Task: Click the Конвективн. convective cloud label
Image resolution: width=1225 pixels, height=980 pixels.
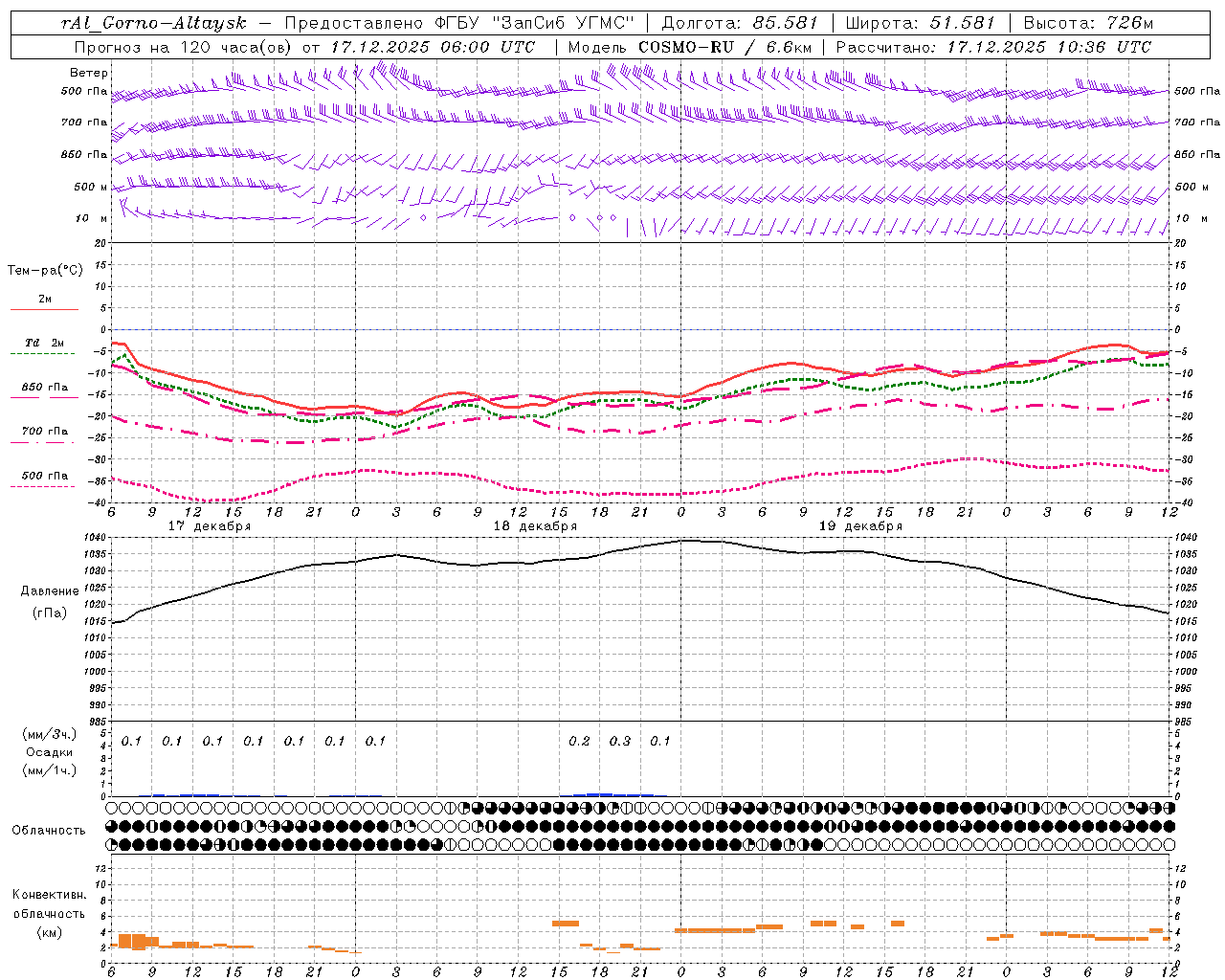Action: click(x=49, y=895)
